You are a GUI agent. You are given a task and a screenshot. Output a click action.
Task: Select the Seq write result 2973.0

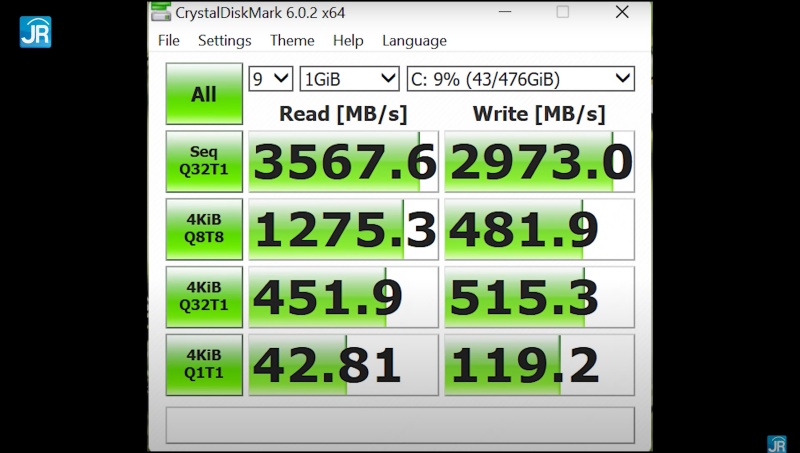pos(539,161)
